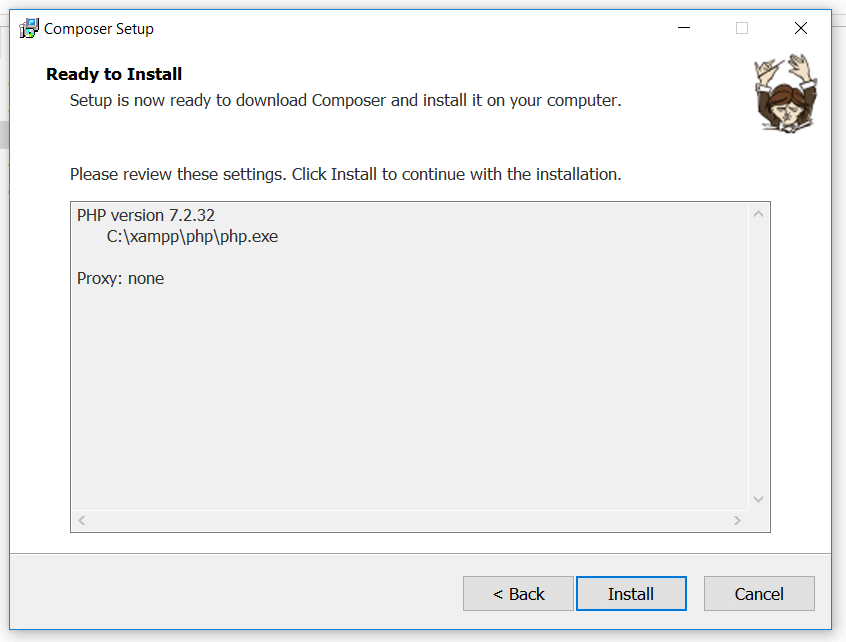This screenshot has width=846, height=642.
Task: Click the Composer Setup title bar icon
Action: pos(29,28)
